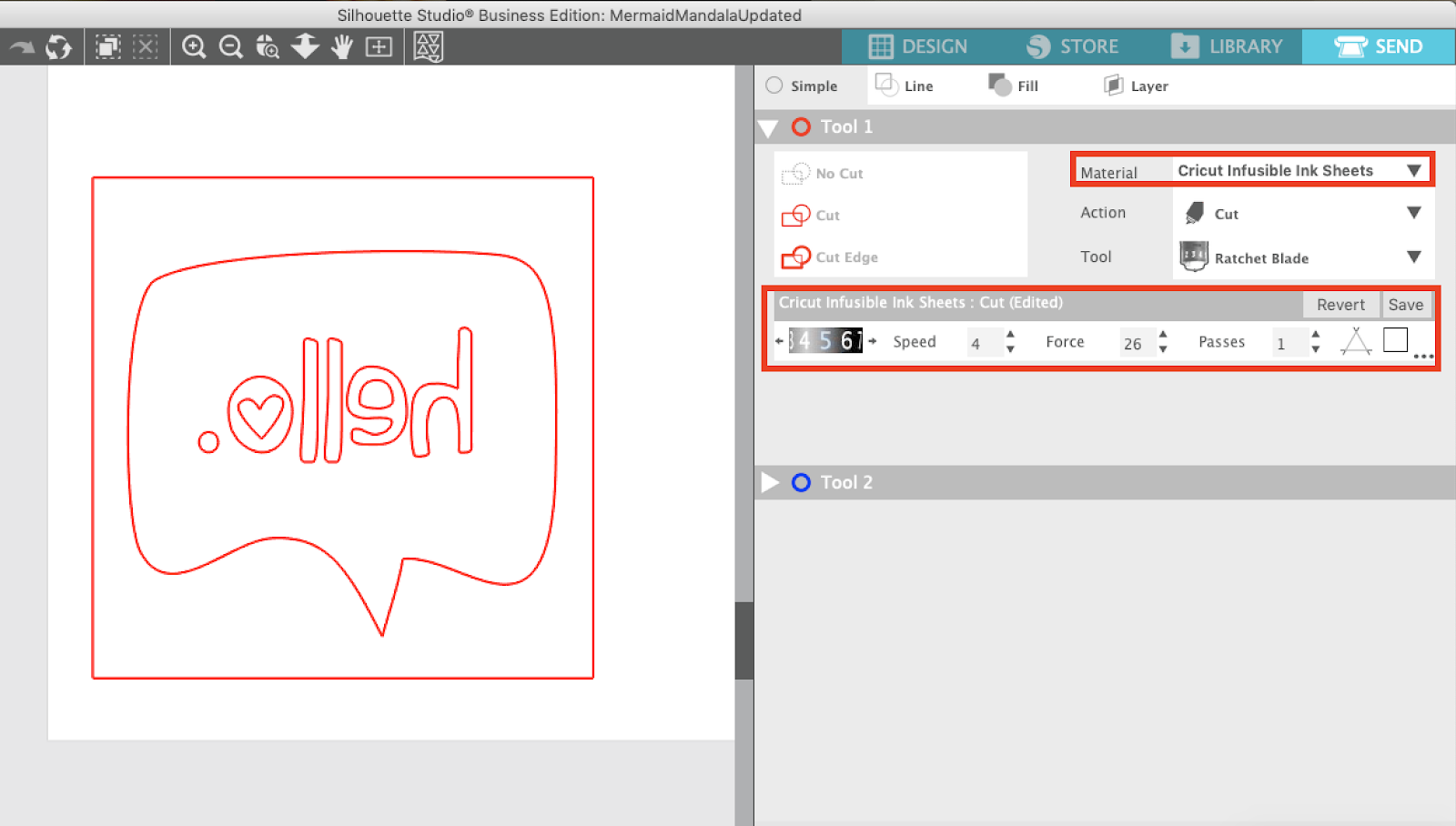
Task: Select the Tool 1 red circle
Action: [800, 127]
